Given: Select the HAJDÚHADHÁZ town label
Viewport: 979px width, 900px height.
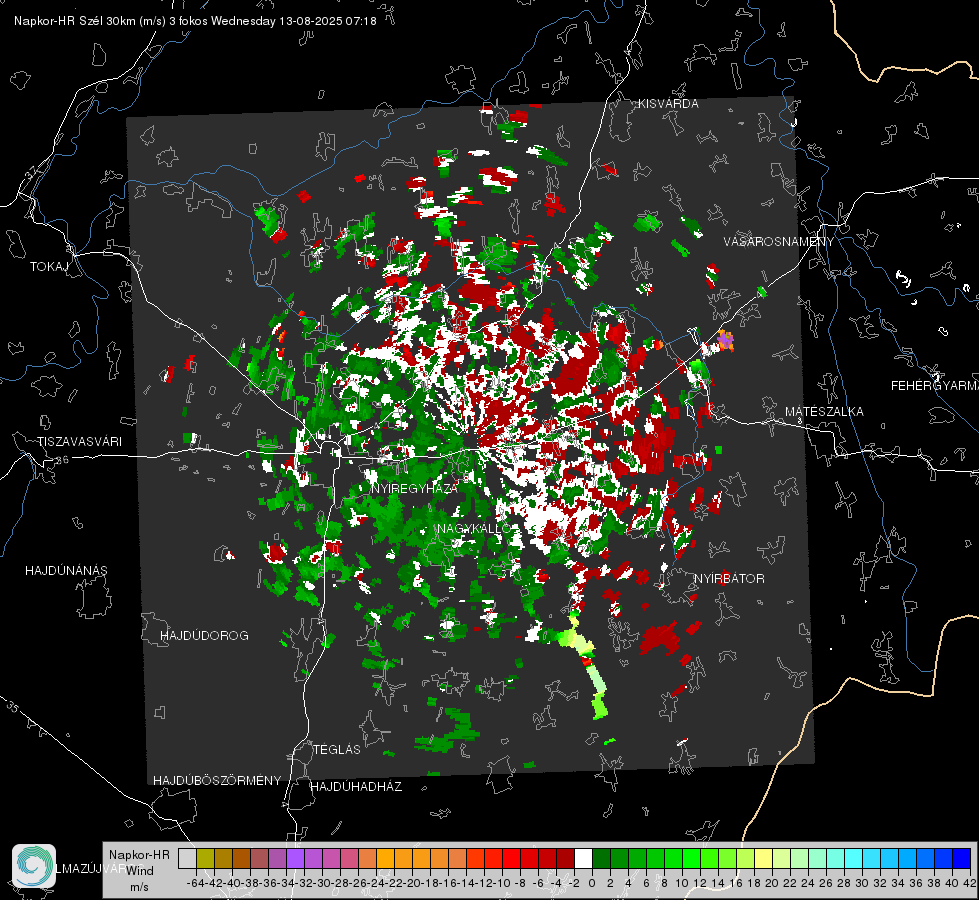Looking at the screenshot, I should (x=356, y=786).
